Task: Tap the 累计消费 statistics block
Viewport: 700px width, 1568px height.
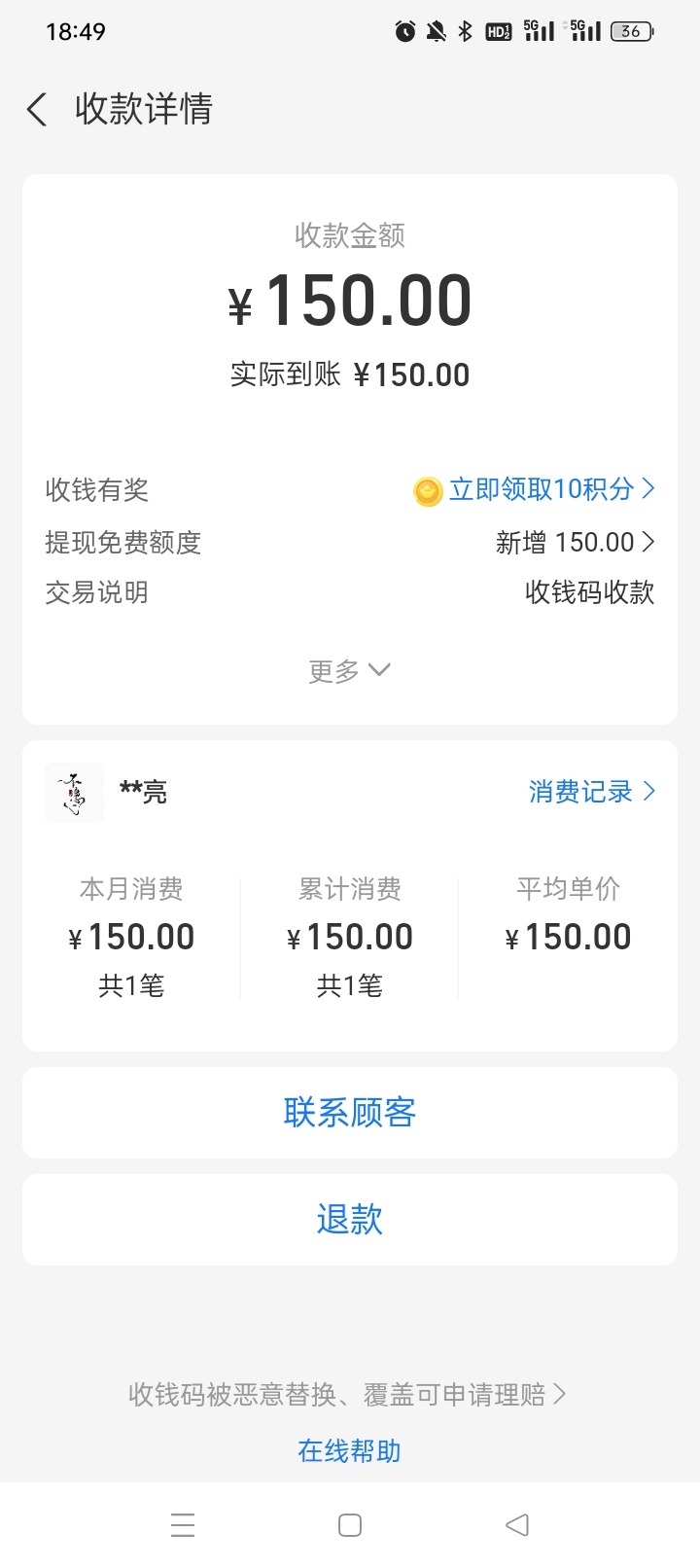Action: [x=350, y=937]
